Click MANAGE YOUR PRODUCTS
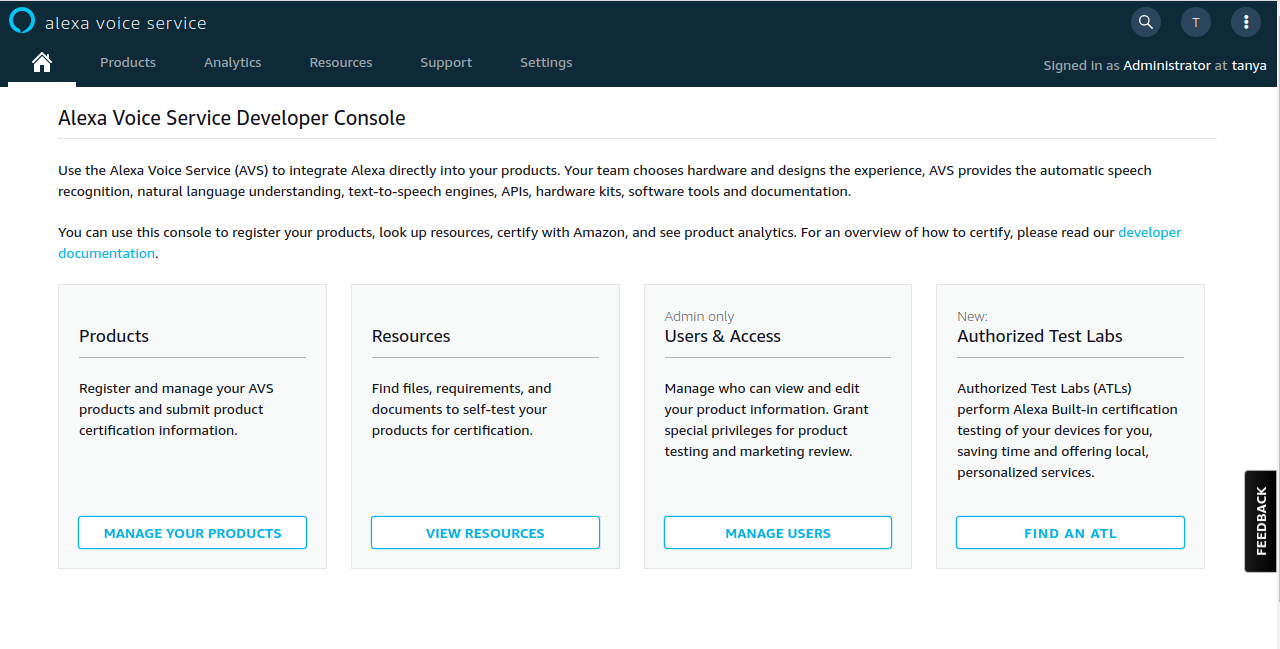The image size is (1280, 649). (x=192, y=532)
